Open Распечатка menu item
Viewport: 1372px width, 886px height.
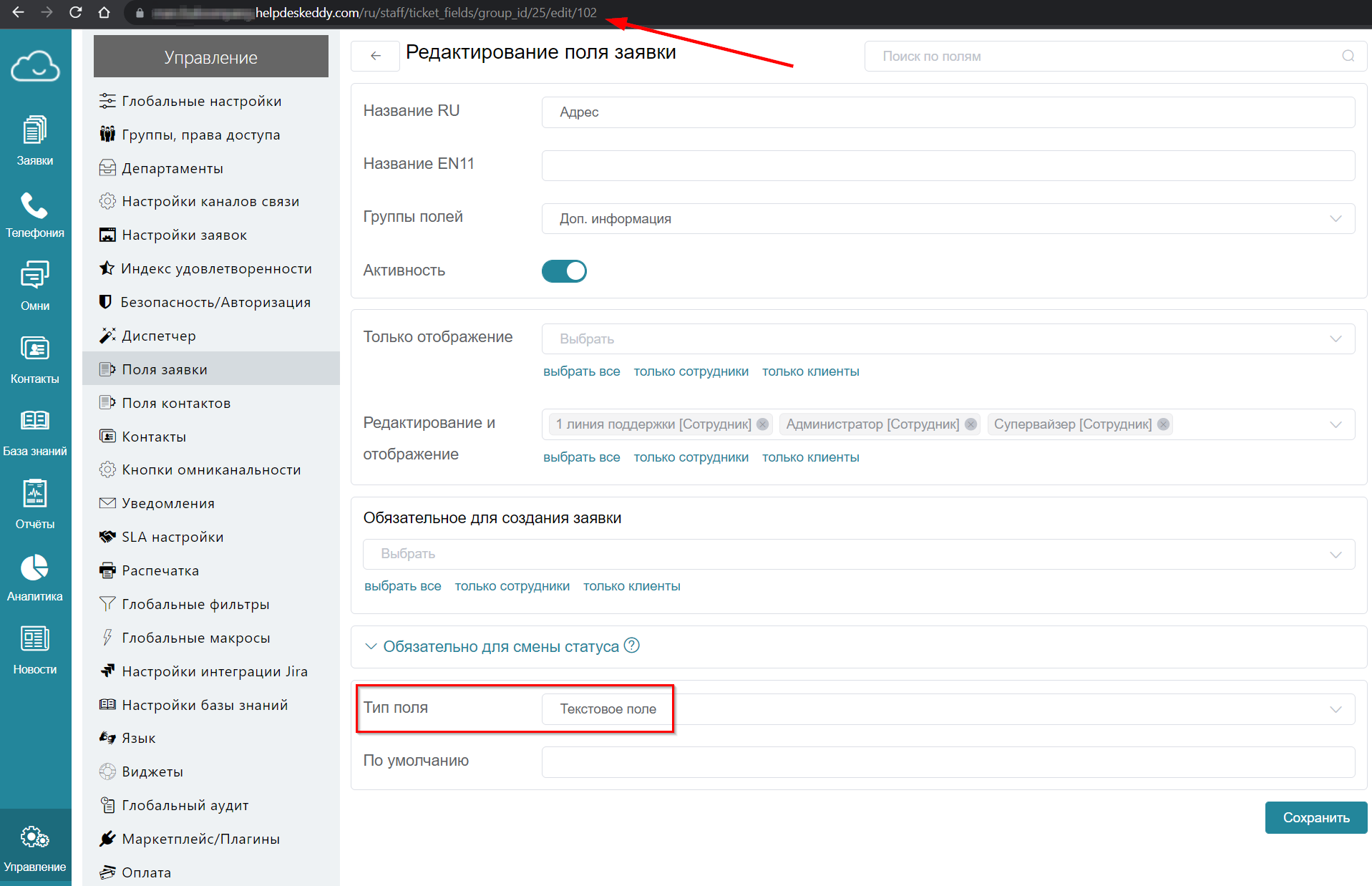coord(211,570)
